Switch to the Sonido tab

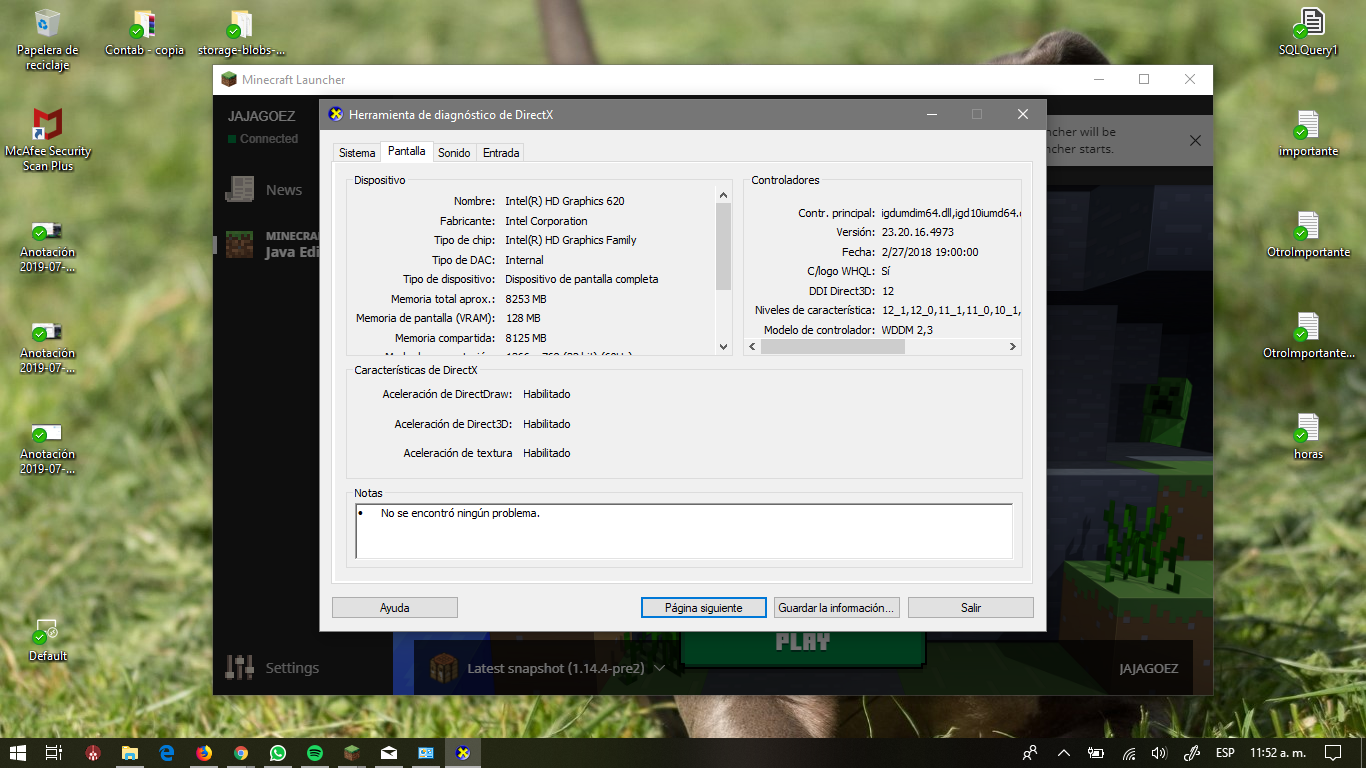click(454, 153)
